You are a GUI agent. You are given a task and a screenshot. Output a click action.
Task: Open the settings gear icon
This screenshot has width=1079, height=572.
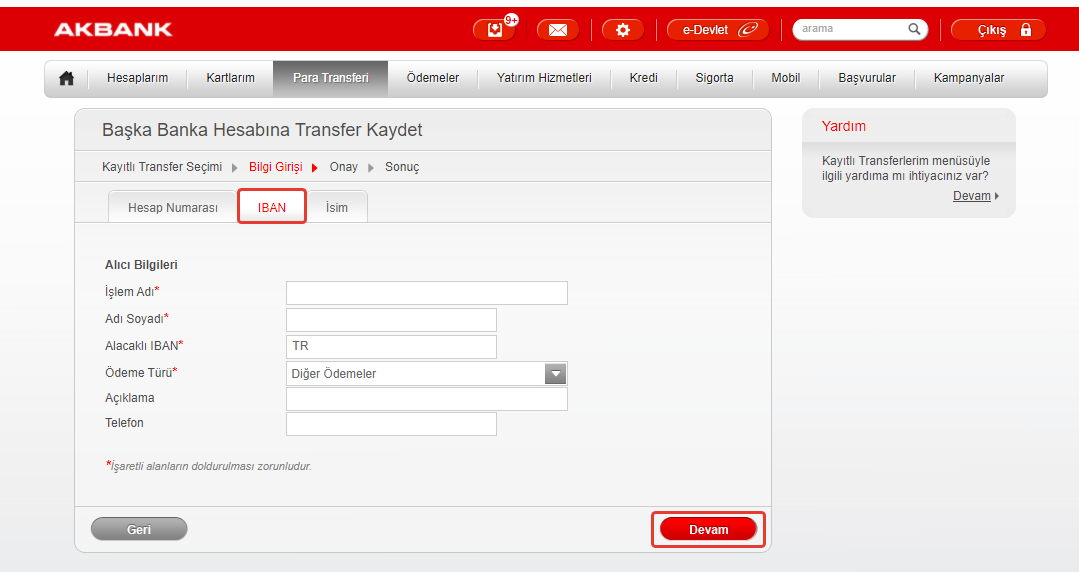pos(623,30)
